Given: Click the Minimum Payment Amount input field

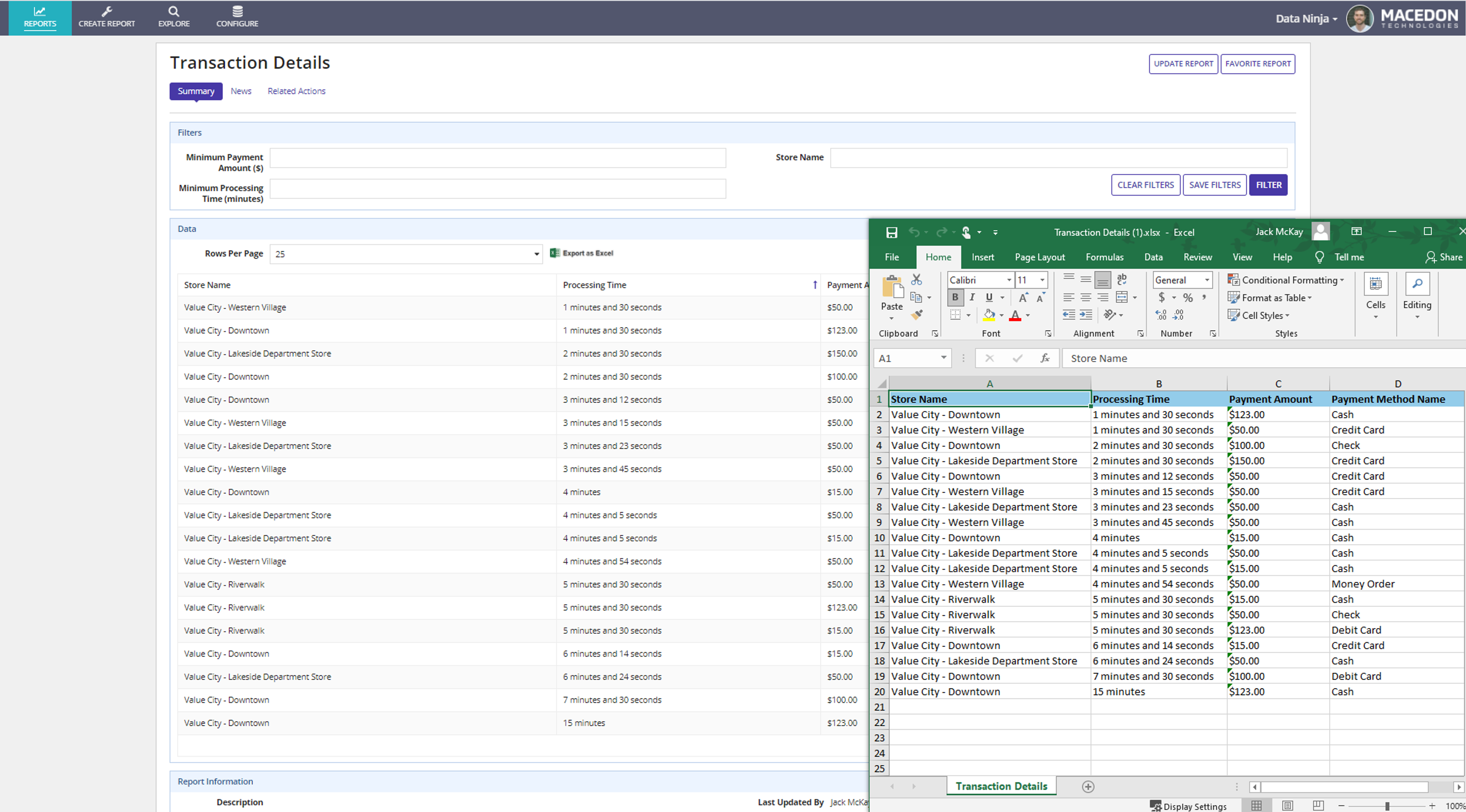Looking at the screenshot, I should 498,158.
